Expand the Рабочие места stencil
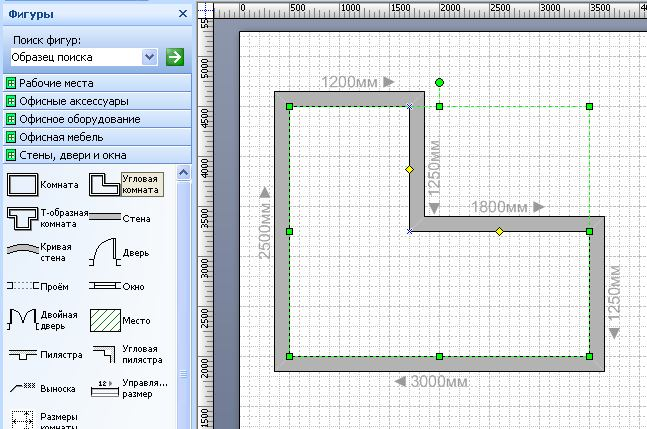 pos(97,83)
